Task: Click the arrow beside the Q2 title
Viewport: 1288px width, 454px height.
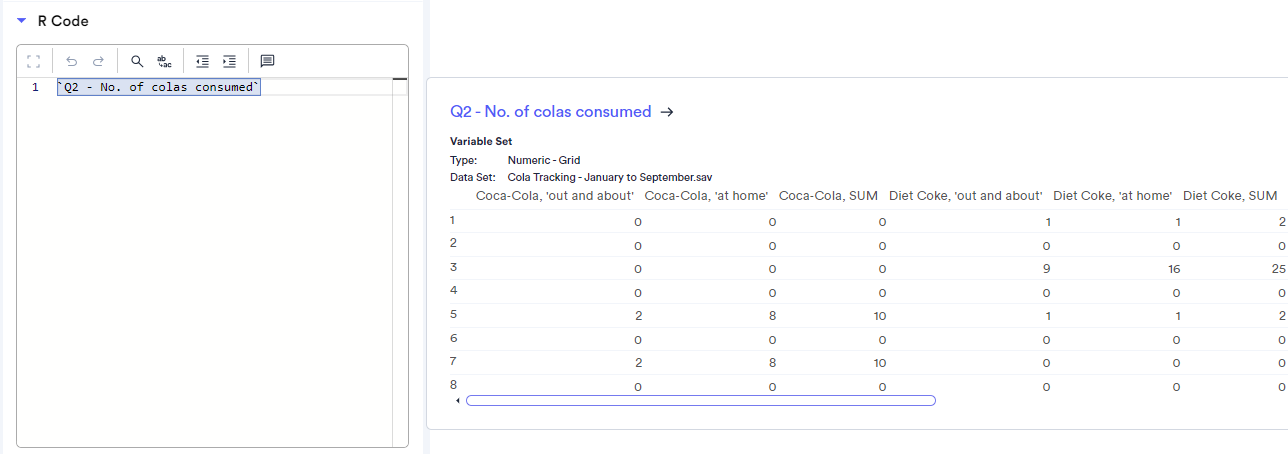Action: pos(667,112)
